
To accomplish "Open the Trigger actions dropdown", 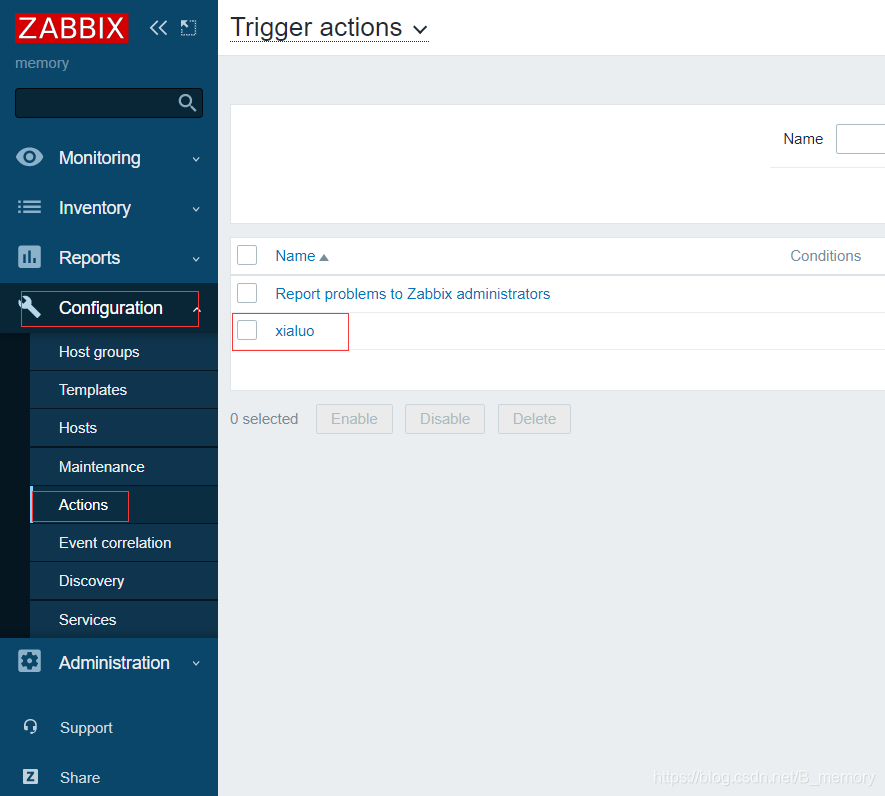I will coord(330,28).
